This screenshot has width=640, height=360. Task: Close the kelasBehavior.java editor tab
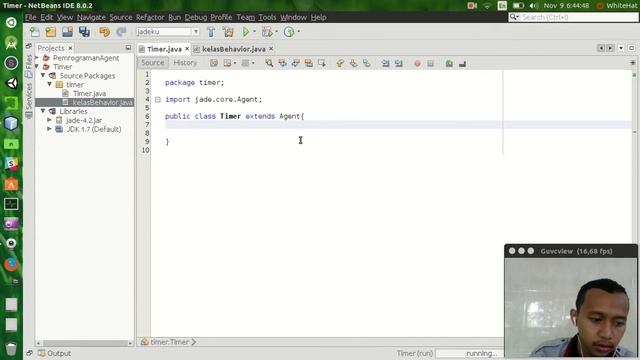pos(271,49)
